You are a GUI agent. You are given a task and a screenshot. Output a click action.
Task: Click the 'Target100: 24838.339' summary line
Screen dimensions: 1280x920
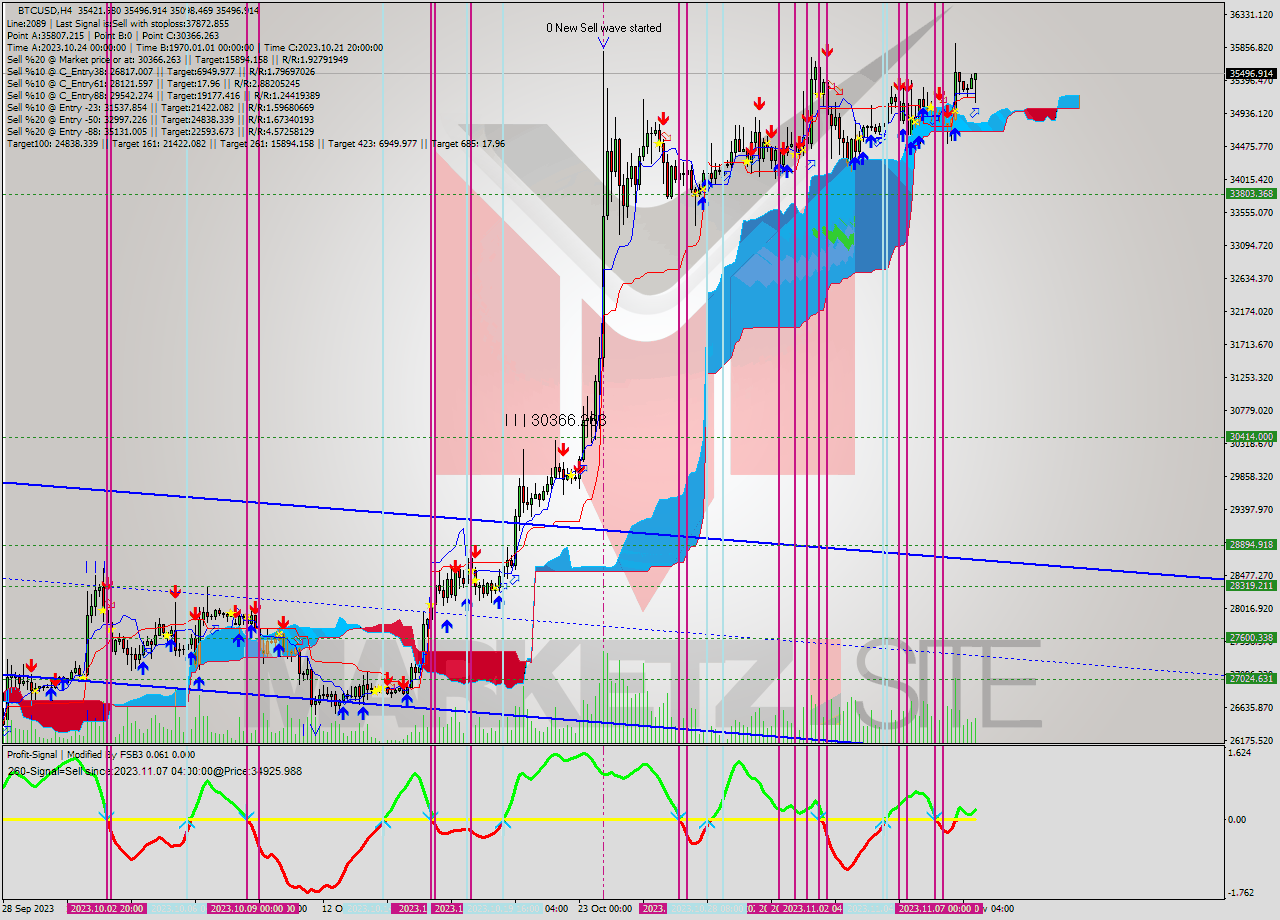tap(255, 144)
